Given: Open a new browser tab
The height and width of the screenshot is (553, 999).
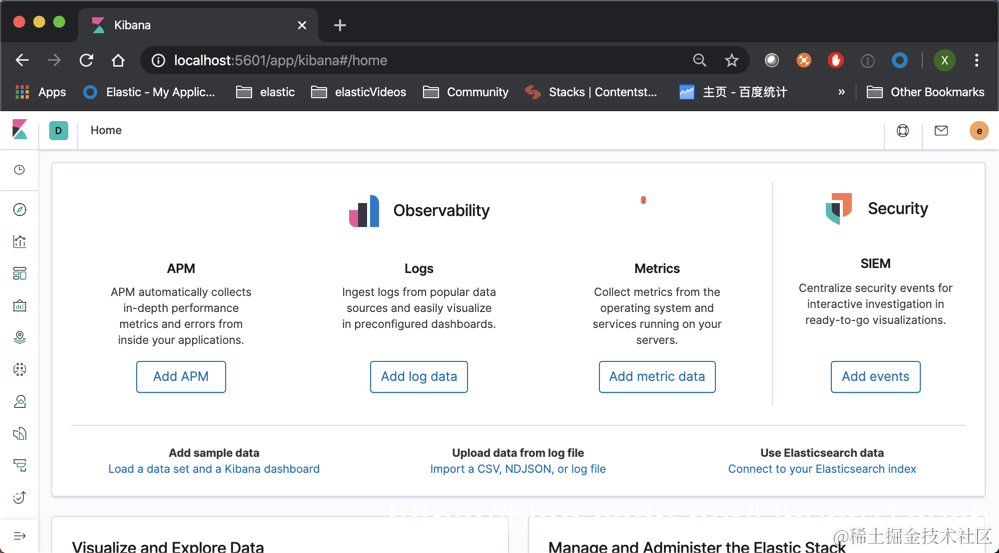Looking at the screenshot, I should tap(340, 25).
